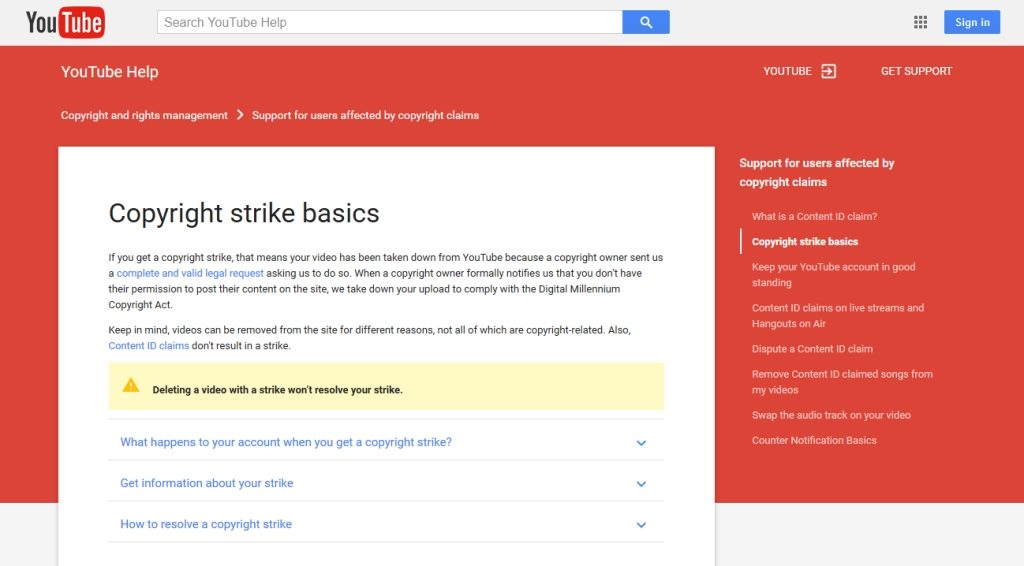The image size is (1024, 566).
Task: Open the Google apps grid
Action: [921, 22]
